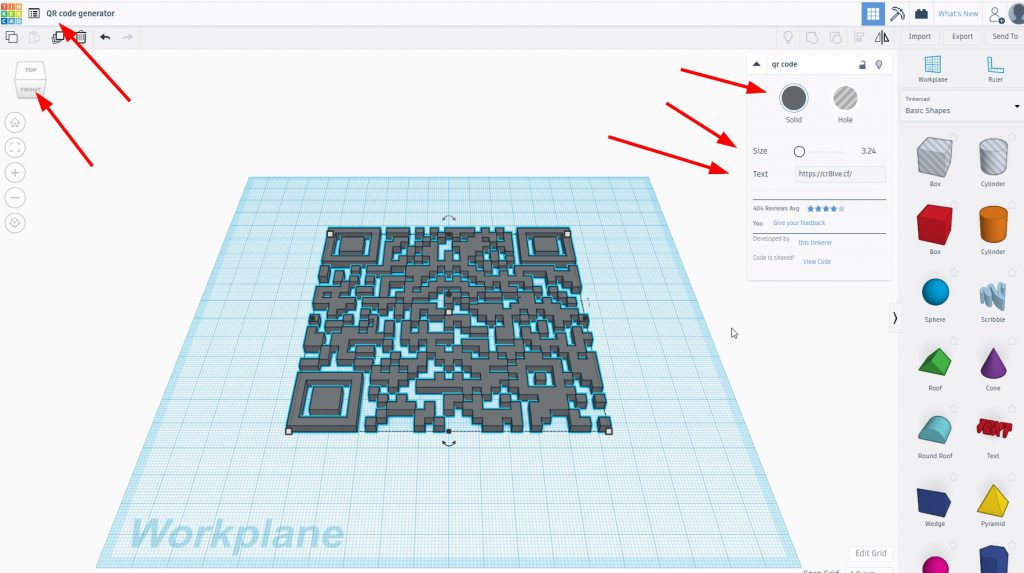This screenshot has height=573, width=1024.
Task: Open the Minecraft pickaxe mode icon
Action: tap(897, 13)
